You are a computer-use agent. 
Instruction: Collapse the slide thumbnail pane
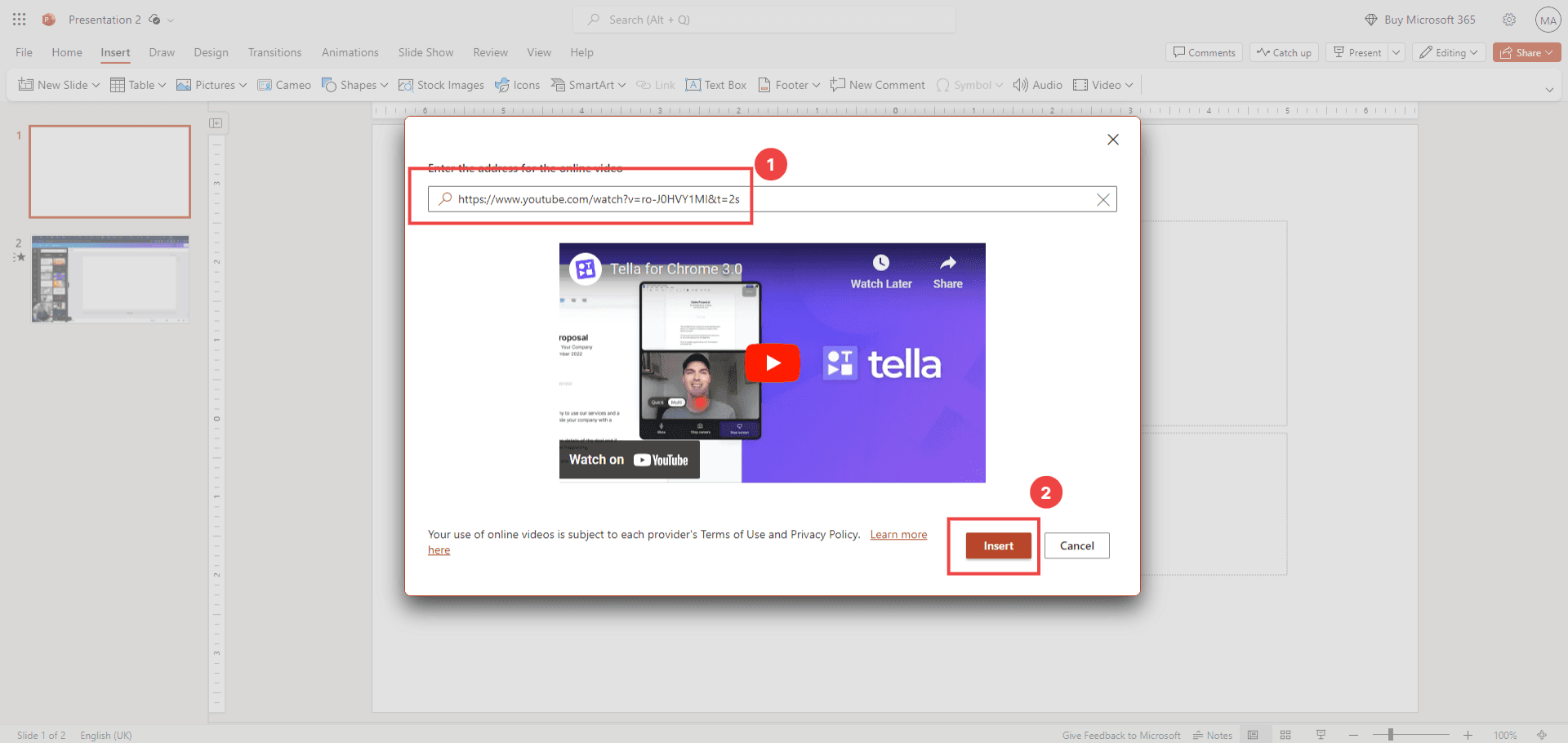pyautogui.click(x=216, y=123)
